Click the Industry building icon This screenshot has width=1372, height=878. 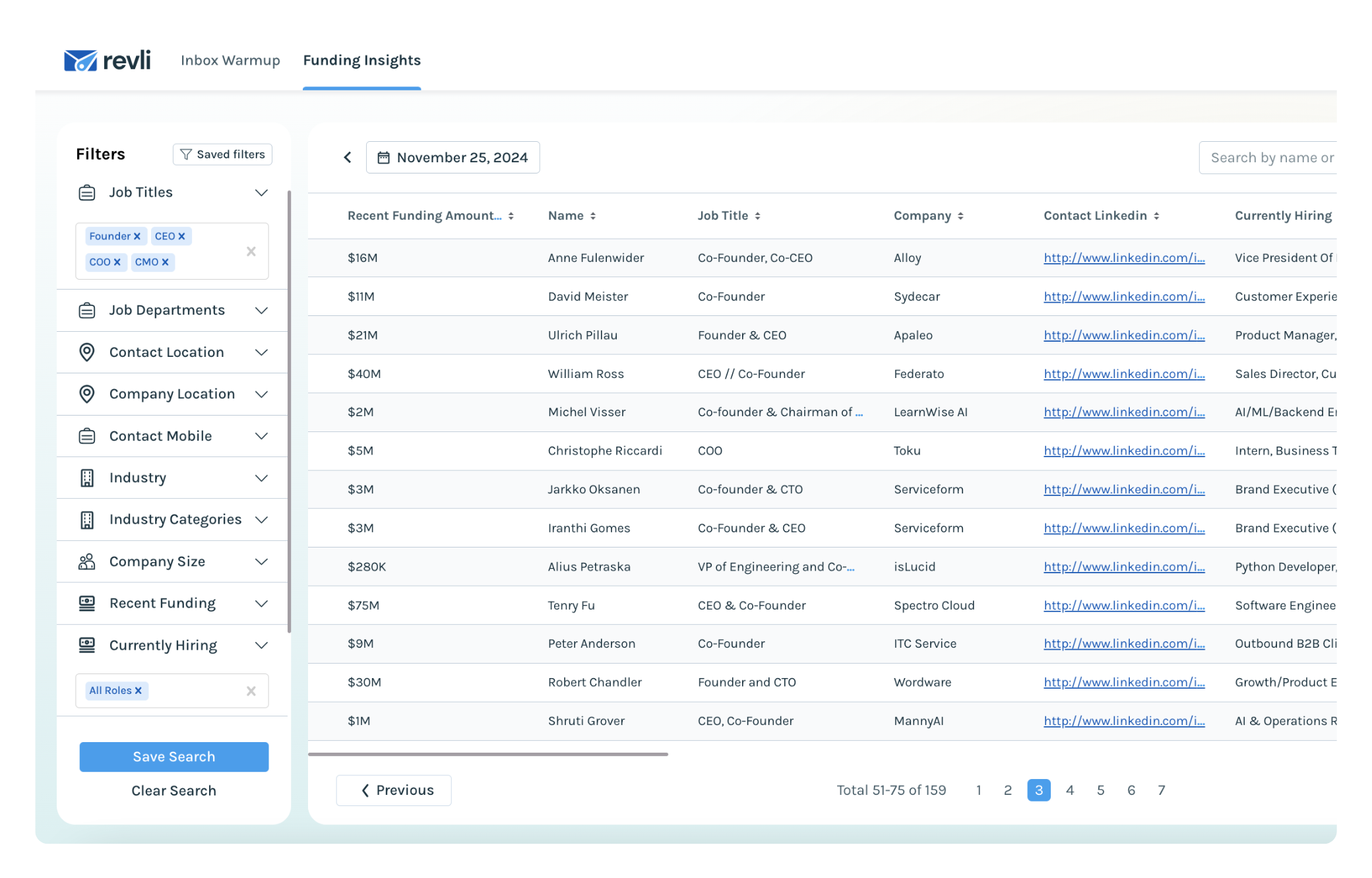pyautogui.click(x=87, y=478)
